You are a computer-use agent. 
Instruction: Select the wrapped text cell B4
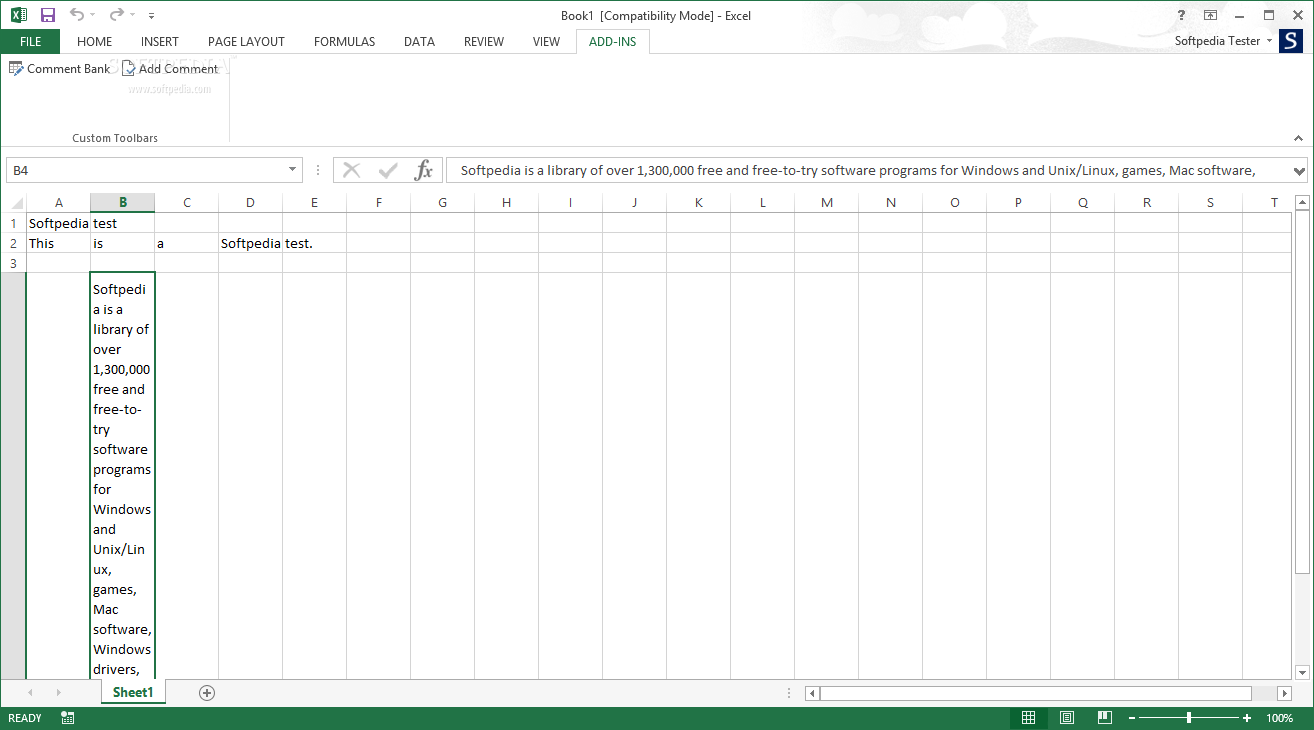[122, 476]
